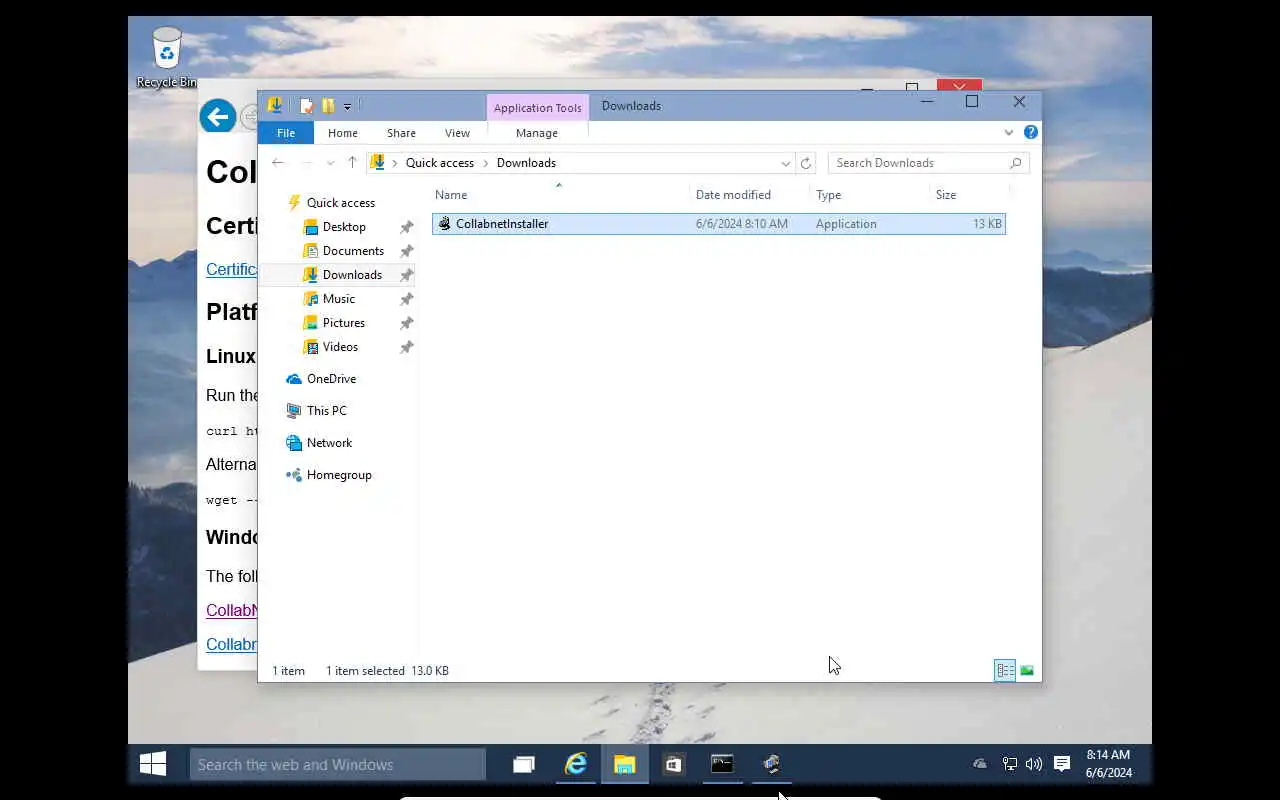Click the 6/6/2024 8:10 AM date cell

pos(741,224)
